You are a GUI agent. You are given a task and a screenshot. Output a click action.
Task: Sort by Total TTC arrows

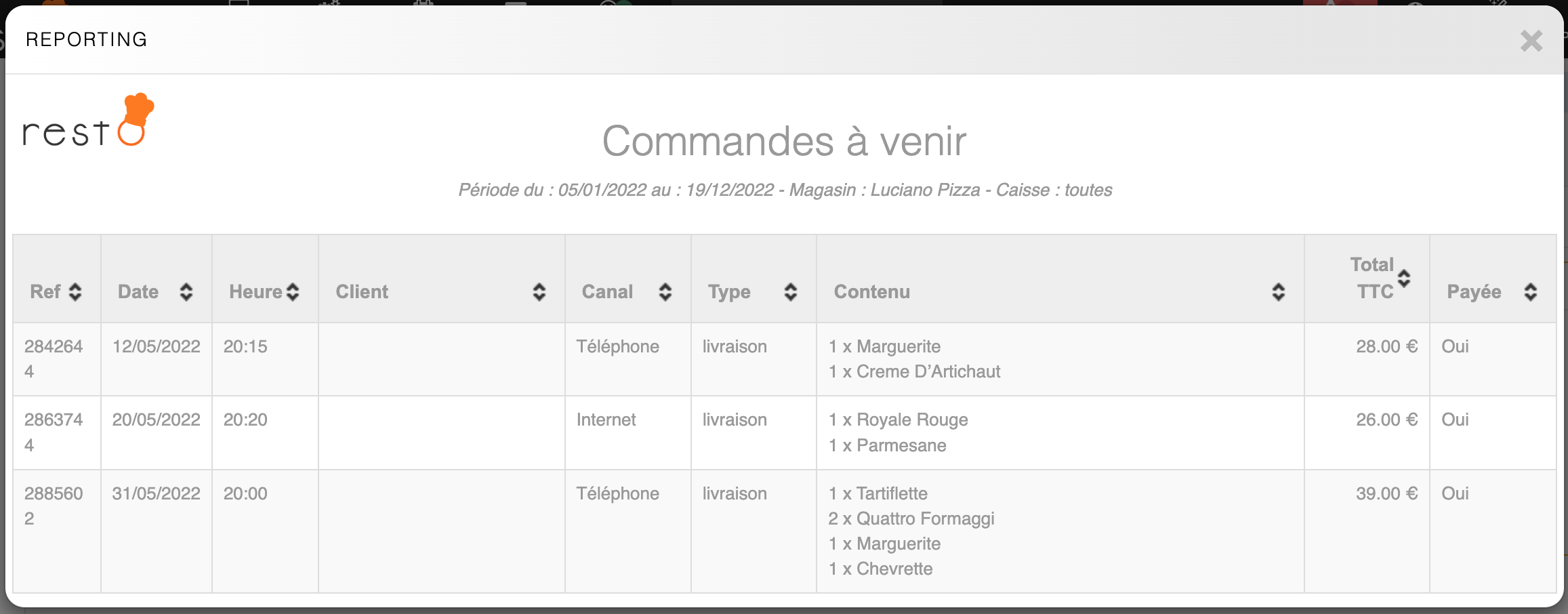click(1404, 278)
